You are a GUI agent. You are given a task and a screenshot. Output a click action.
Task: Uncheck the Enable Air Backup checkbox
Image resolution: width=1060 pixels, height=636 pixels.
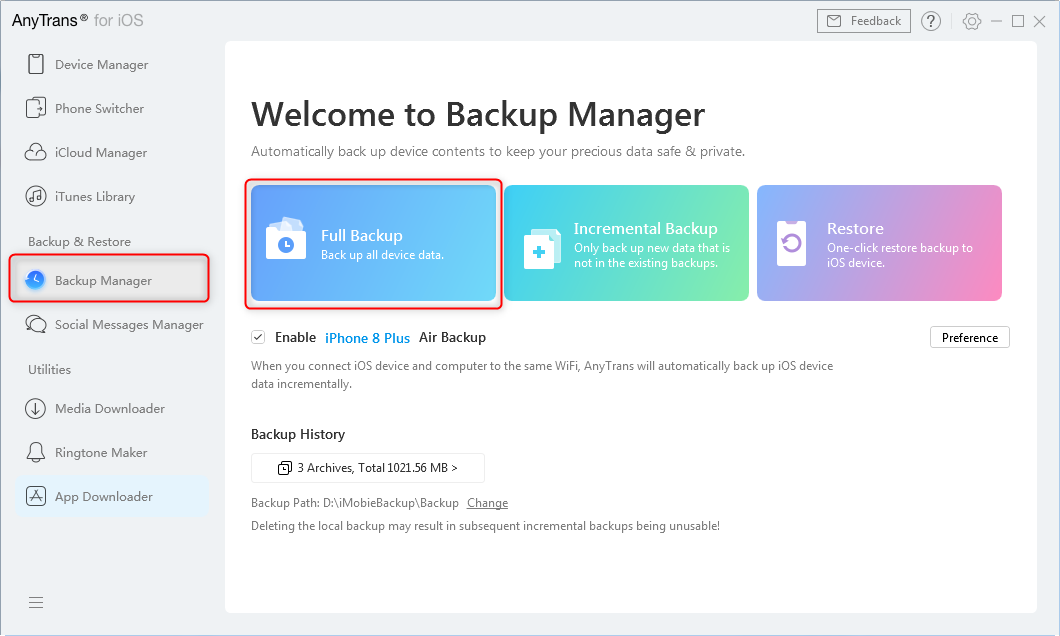[258, 337]
